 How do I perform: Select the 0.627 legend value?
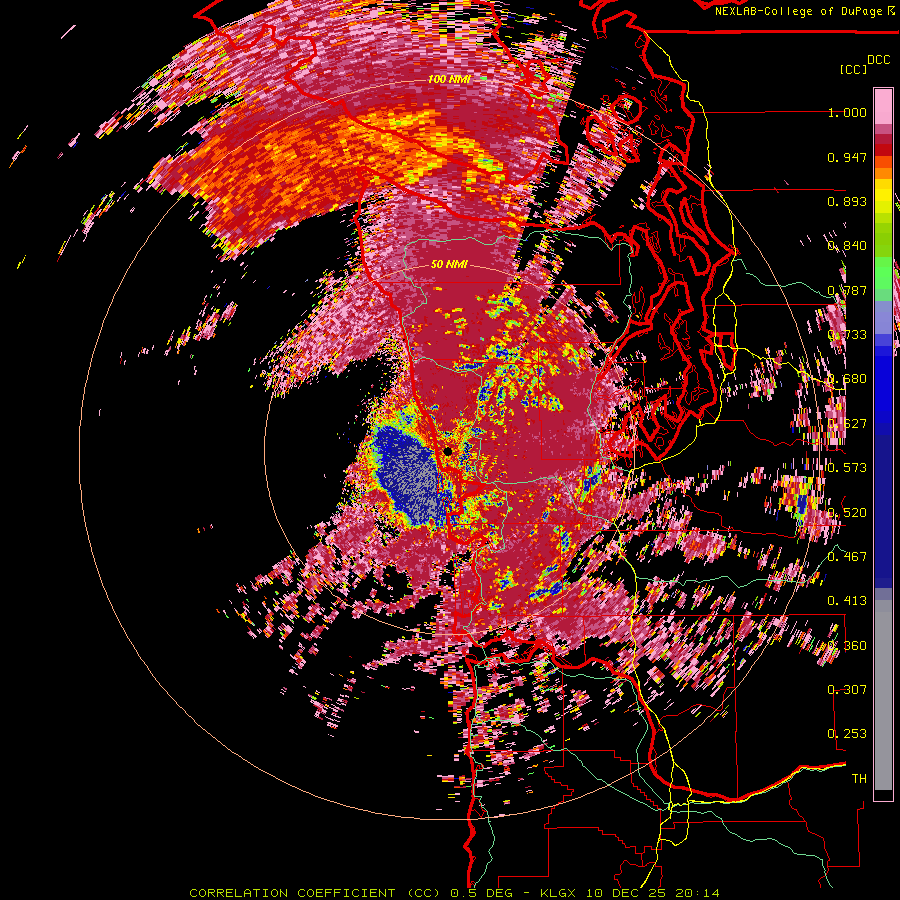(847, 424)
